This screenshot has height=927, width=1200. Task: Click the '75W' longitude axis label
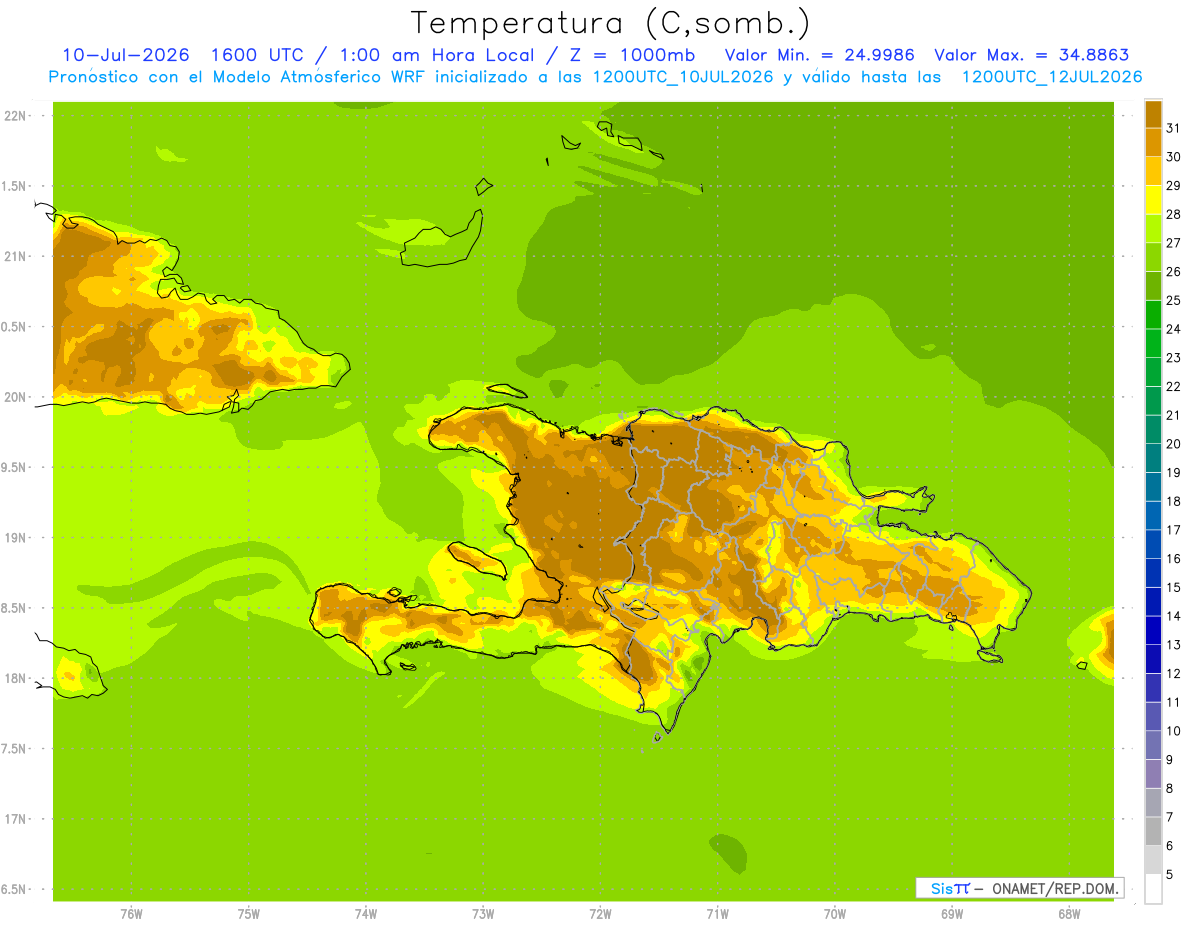249,914
